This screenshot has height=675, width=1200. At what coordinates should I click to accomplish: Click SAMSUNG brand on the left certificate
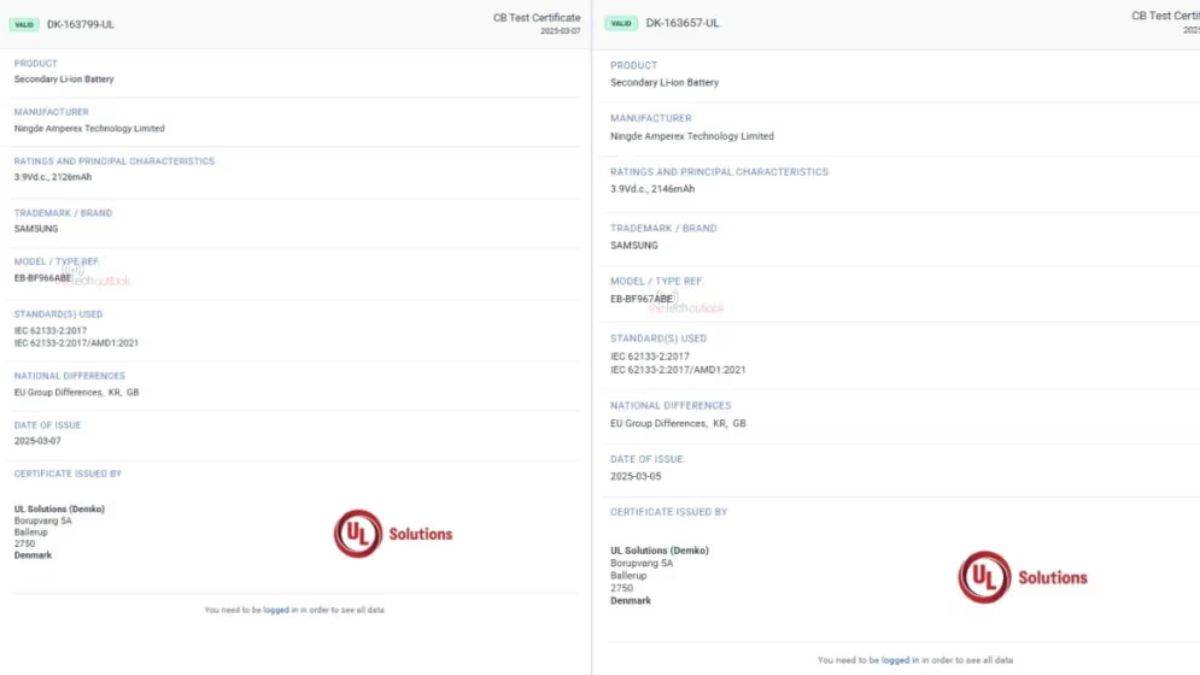tap(36, 229)
